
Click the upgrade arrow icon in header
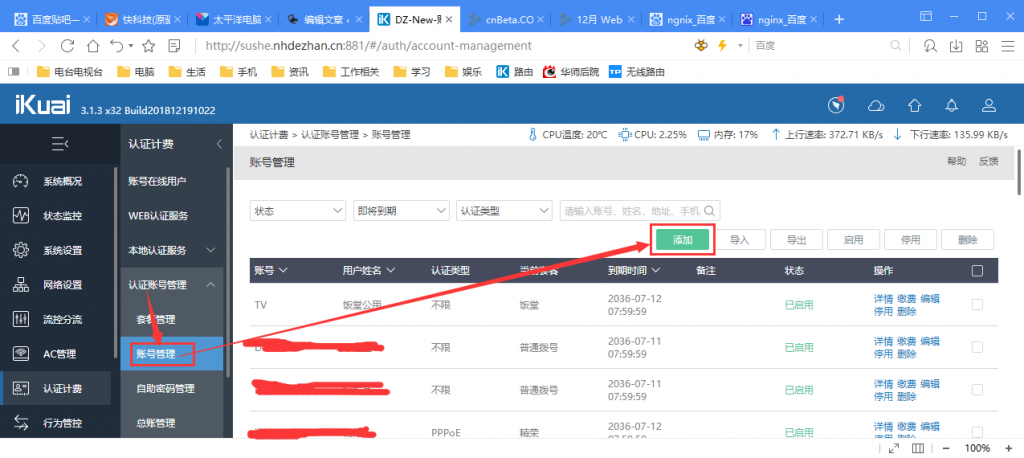click(x=914, y=106)
